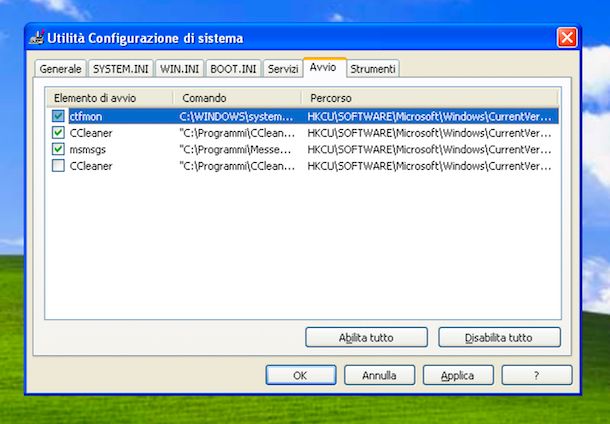Disable the msmsgs startup checkbox
The image size is (610, 424).
click(58, 149)
